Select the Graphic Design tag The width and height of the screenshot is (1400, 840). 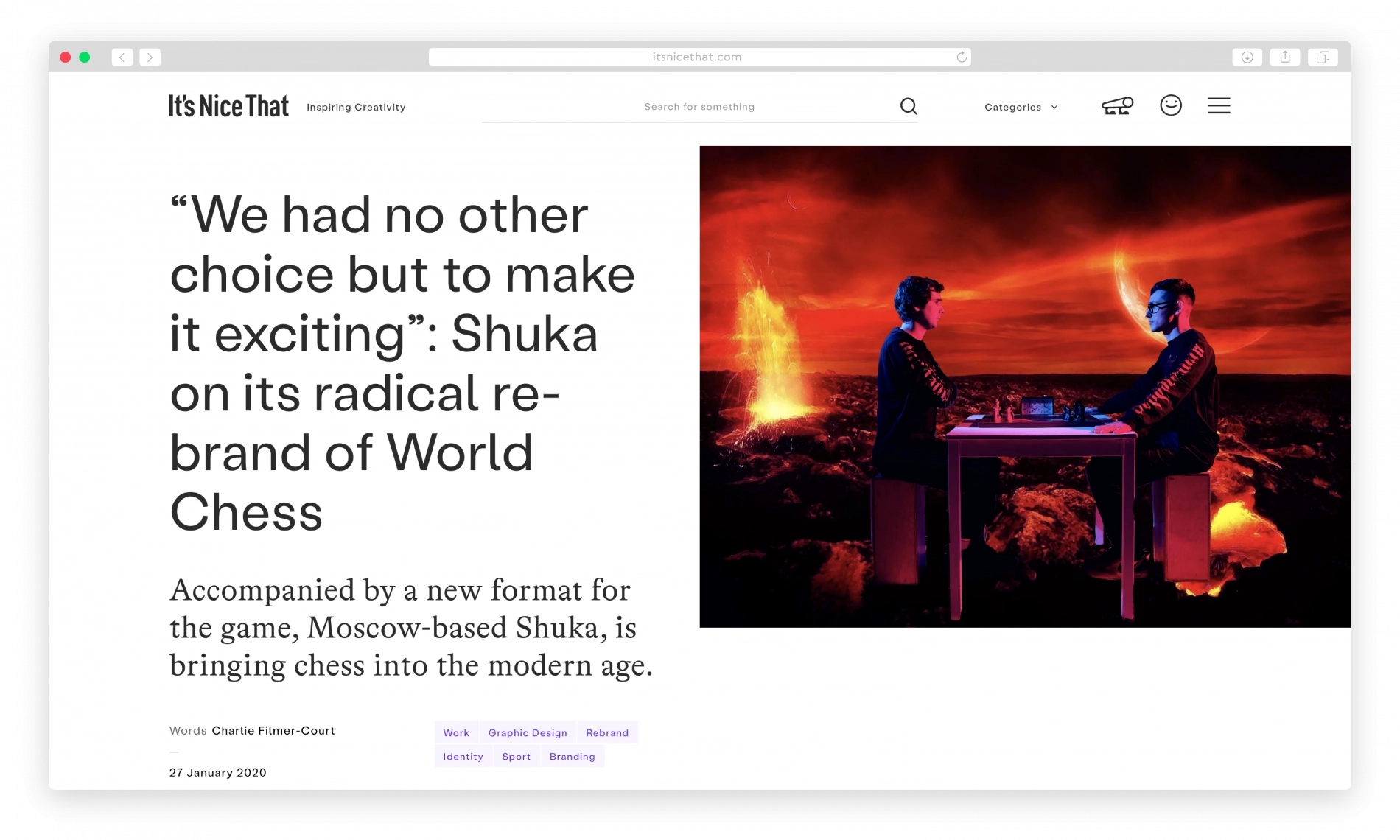coord(527,732)
